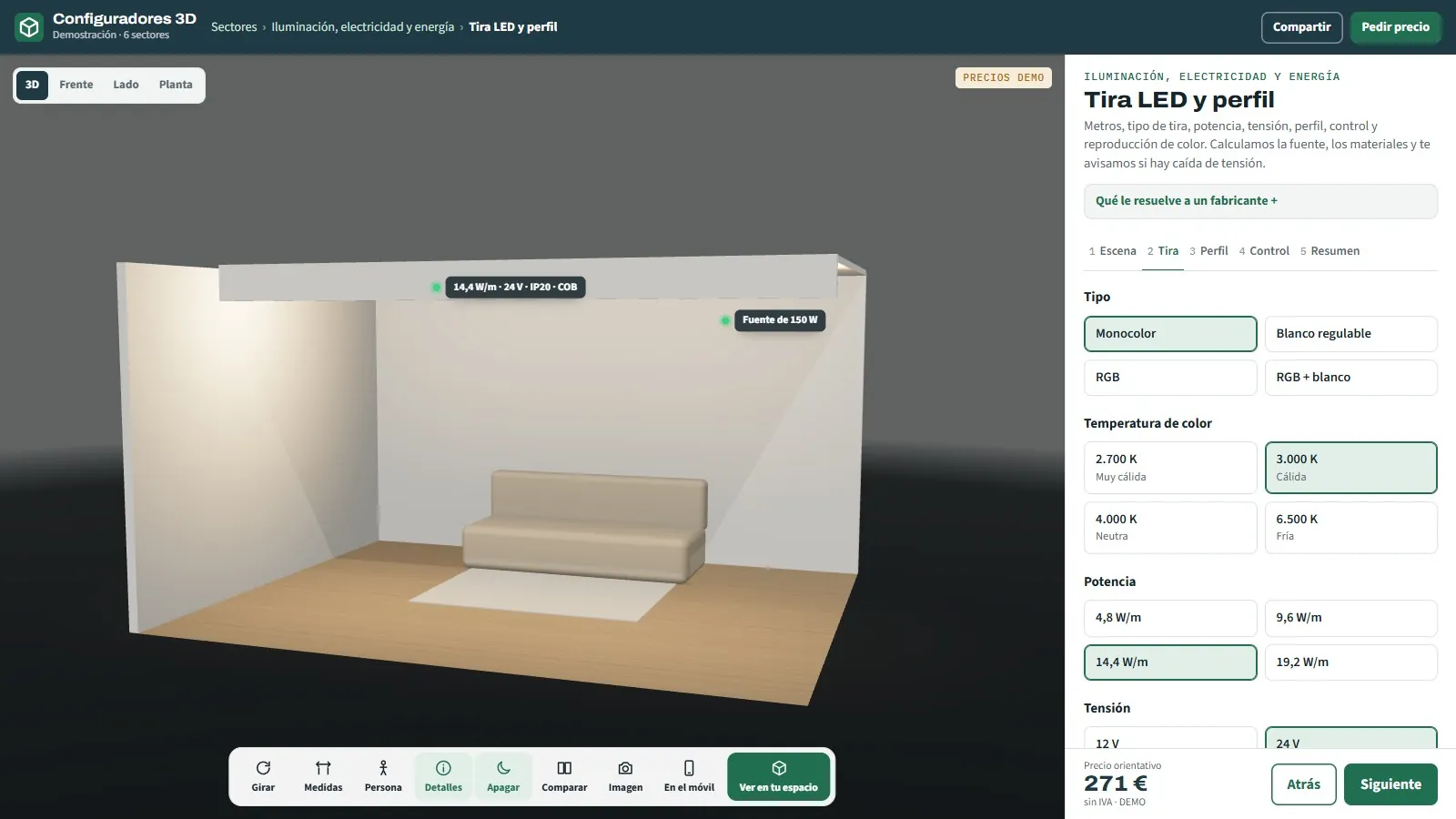The height and width of the screenshot is (819, 1456).
Task: Click the Compartir button
Action: pos(1301,27)
